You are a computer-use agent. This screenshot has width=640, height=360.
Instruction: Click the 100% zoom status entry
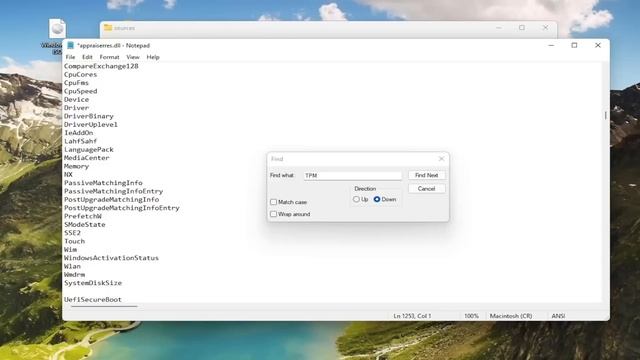[471, 316]
